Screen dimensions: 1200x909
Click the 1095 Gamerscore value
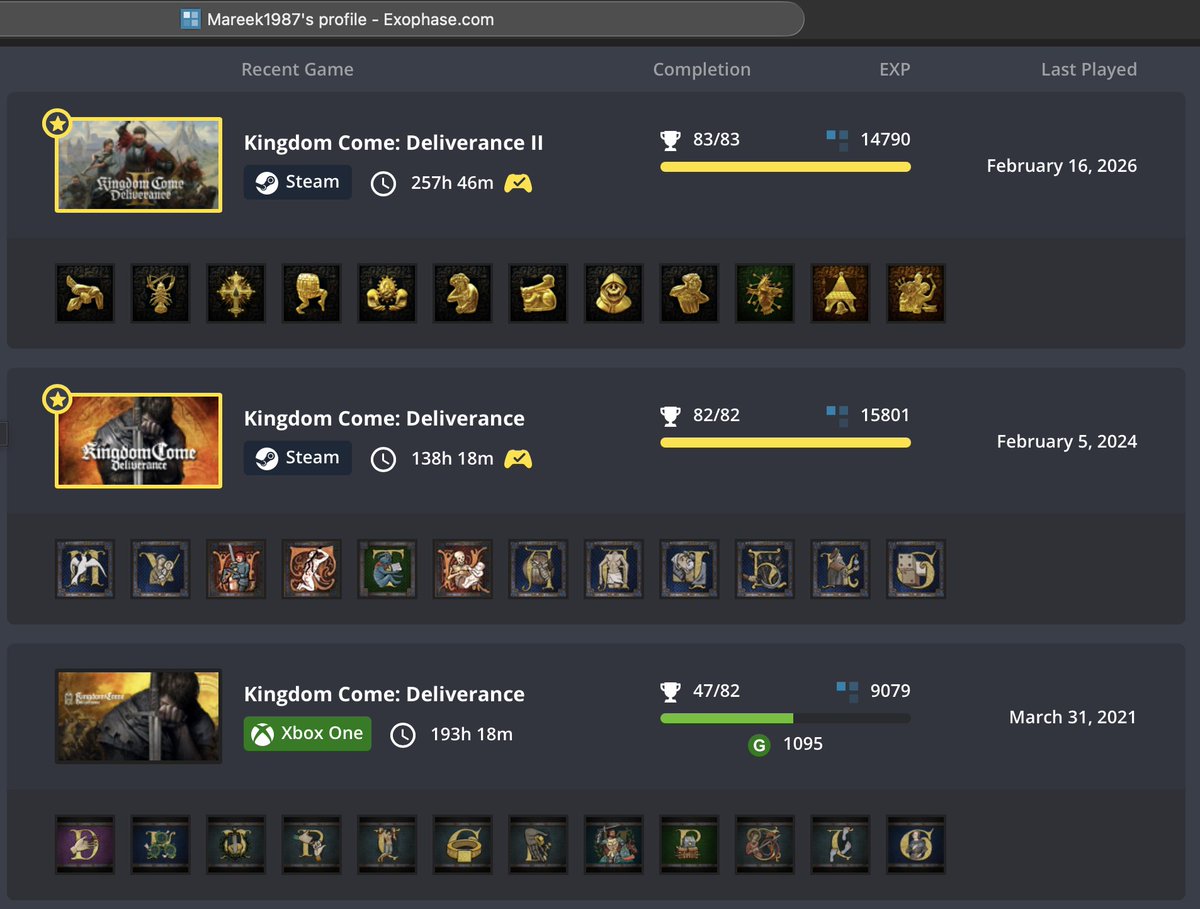point(803,744)
